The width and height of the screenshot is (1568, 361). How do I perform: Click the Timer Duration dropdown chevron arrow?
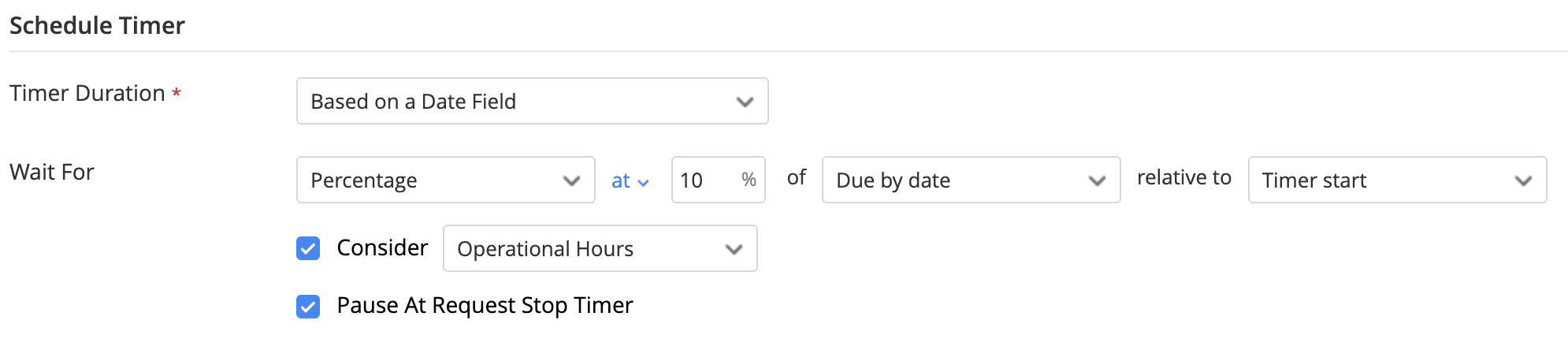(x=745, y=102)
